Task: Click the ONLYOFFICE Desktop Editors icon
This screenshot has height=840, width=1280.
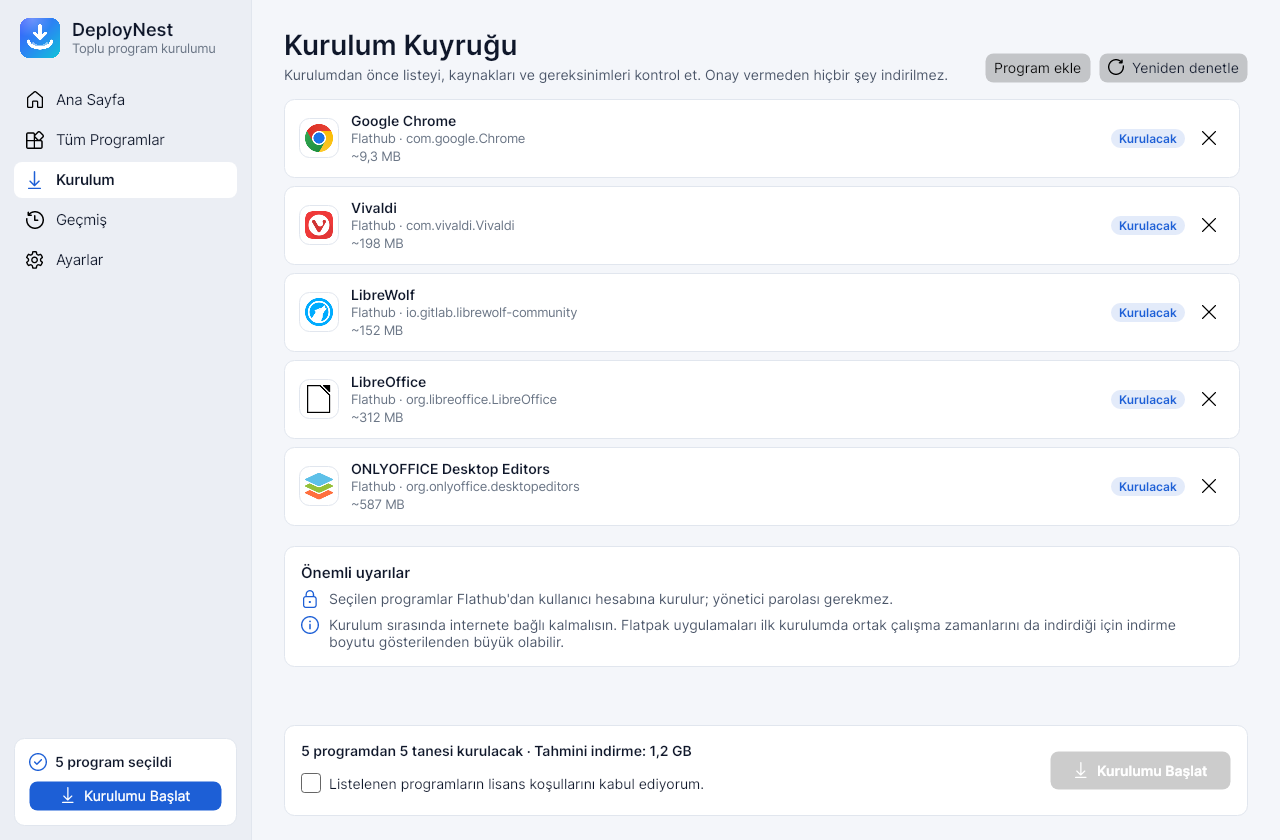Action: click(x=319, y=486)
